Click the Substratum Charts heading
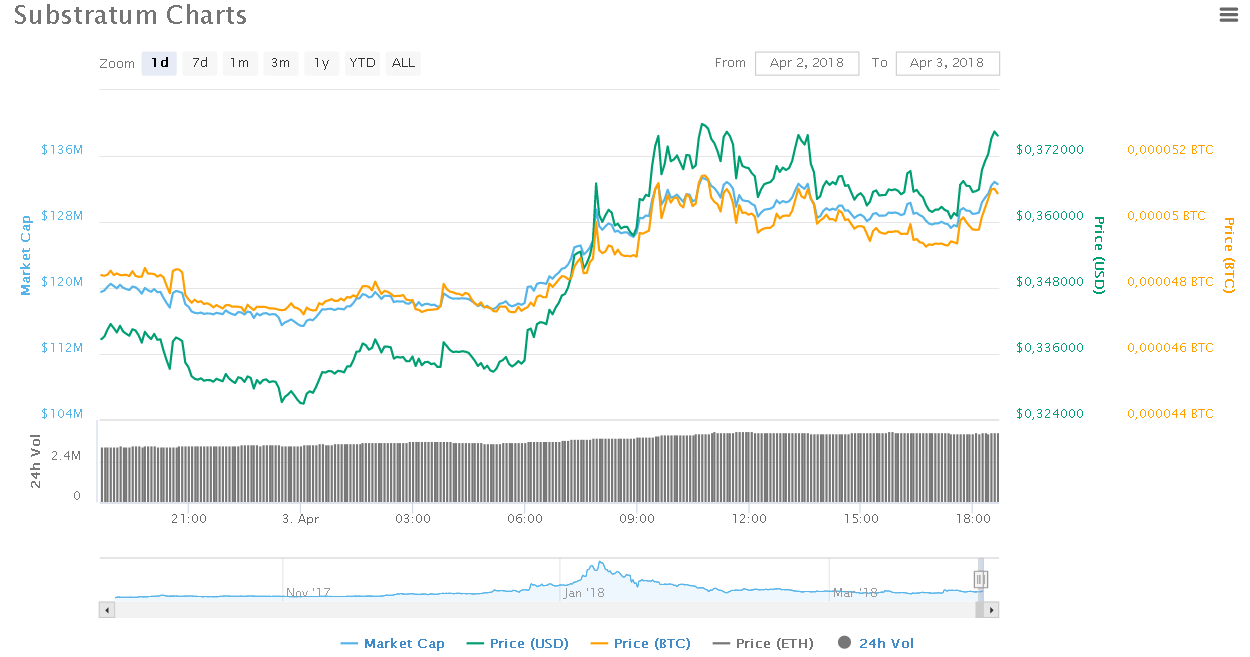 coord(130,16)
